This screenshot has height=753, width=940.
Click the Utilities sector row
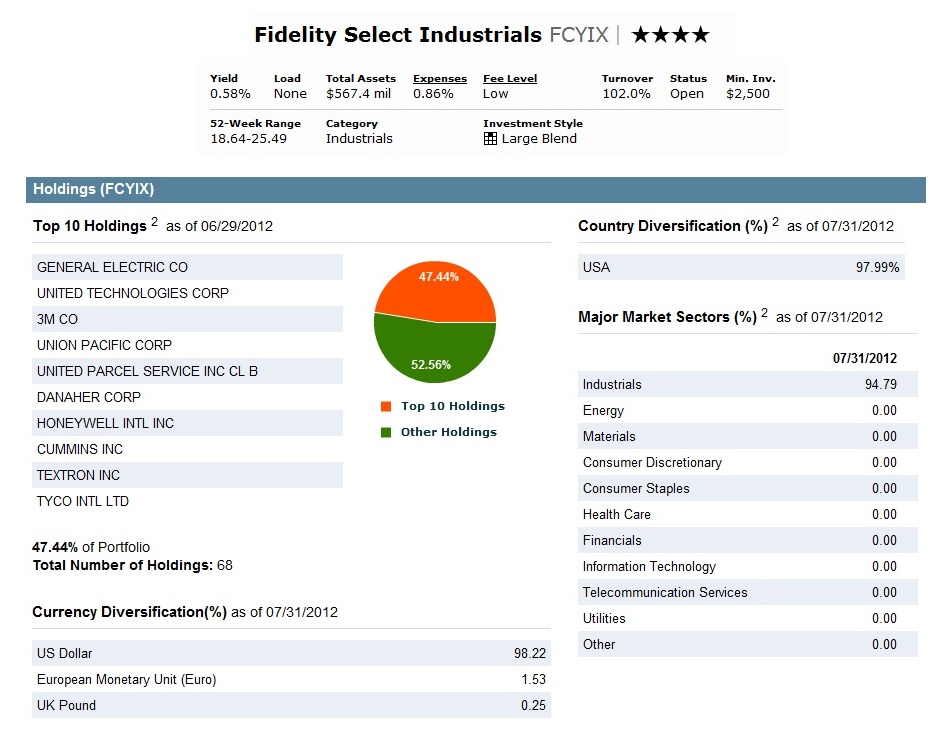click(x=748, y=618)
